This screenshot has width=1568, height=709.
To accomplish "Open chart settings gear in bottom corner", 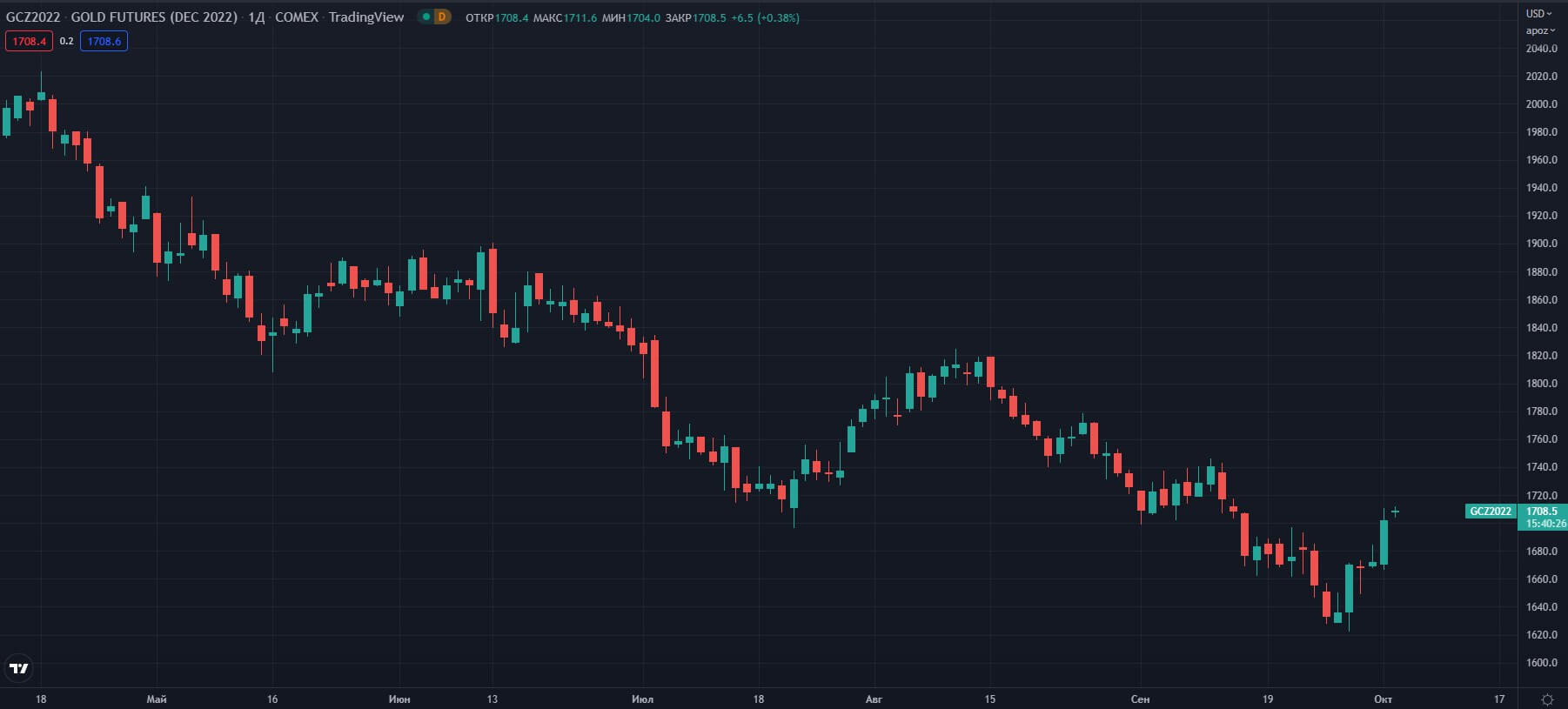I will [1546, 699].
